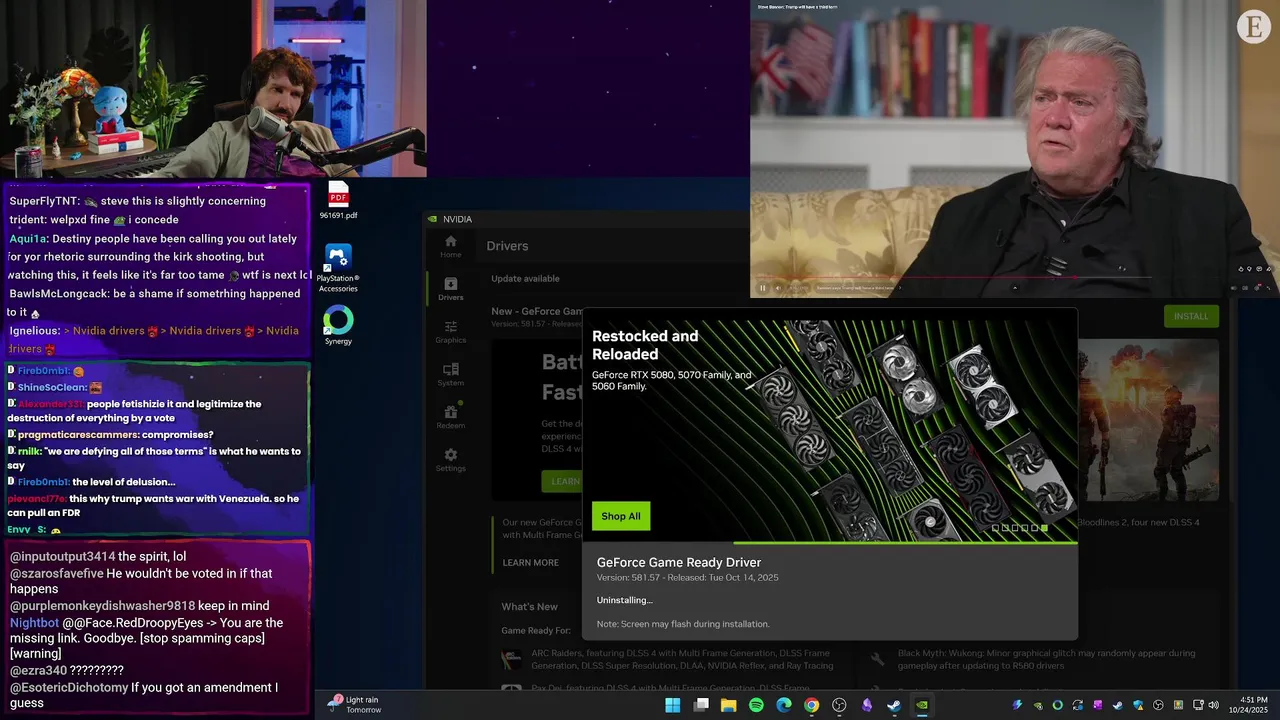Click the Aqui1a chat username
This screenshot has height=720, width=1280.
tap(28, 239)
